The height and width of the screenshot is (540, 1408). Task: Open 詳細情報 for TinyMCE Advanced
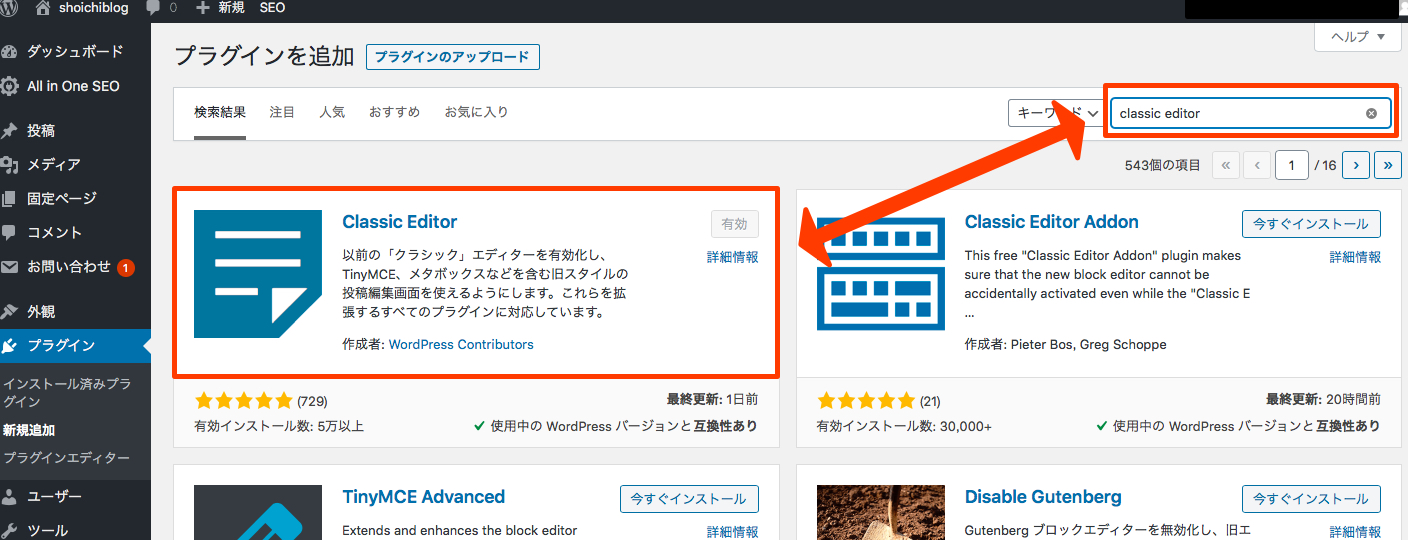[x=733, y=532]
